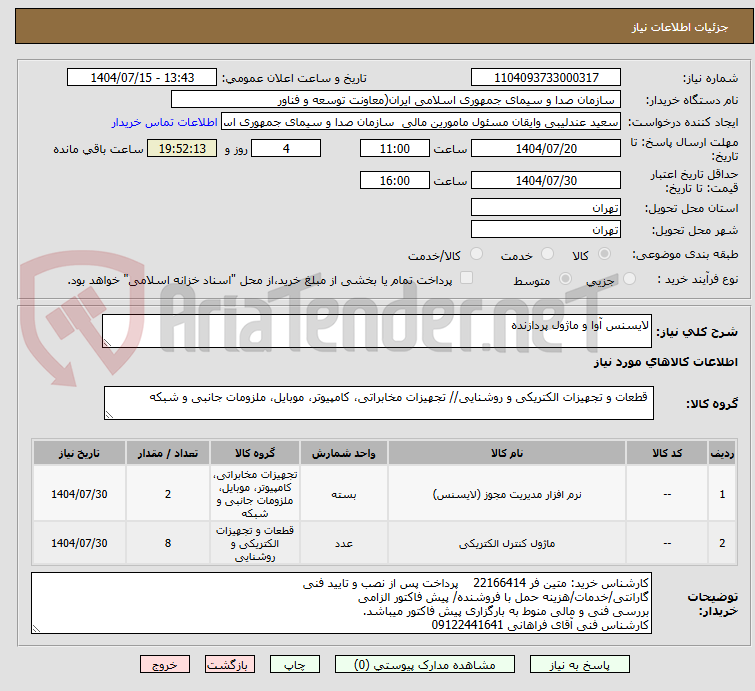Click unit cell 'بسته' in row 1
This screenshot has height=691, width=755.
344,495
